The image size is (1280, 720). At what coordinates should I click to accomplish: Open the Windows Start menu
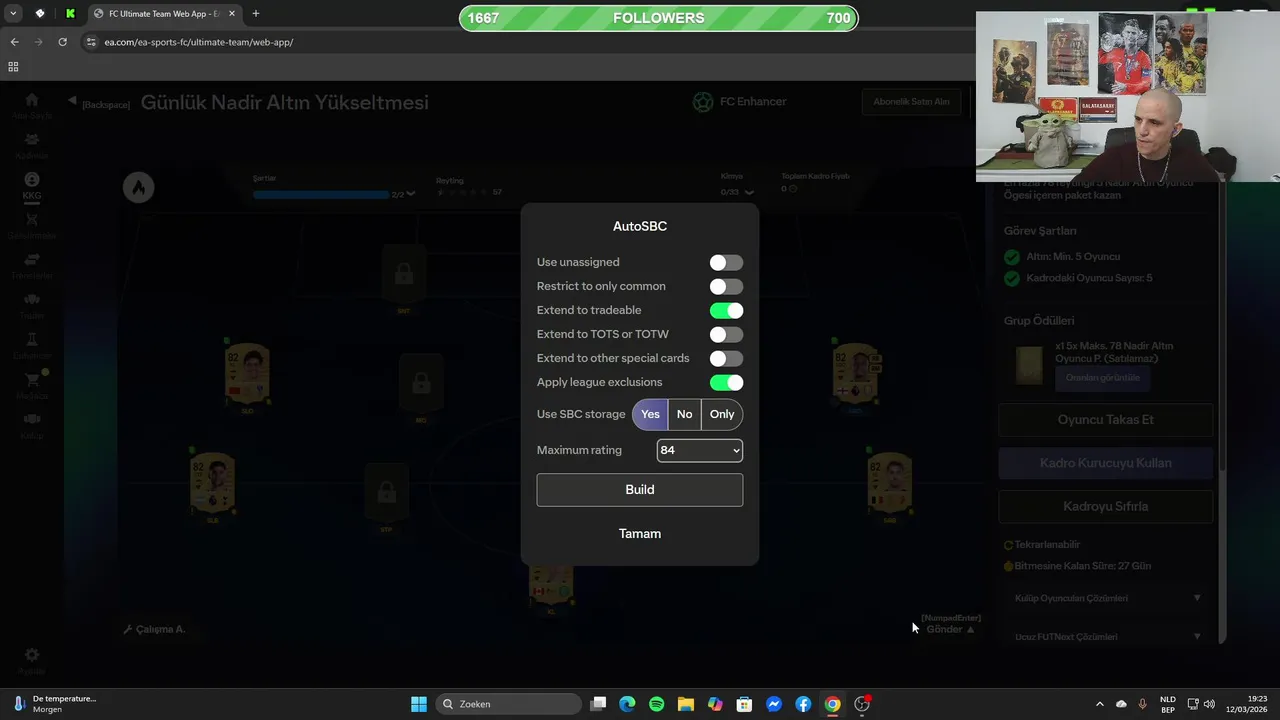[x=419, y=704]
